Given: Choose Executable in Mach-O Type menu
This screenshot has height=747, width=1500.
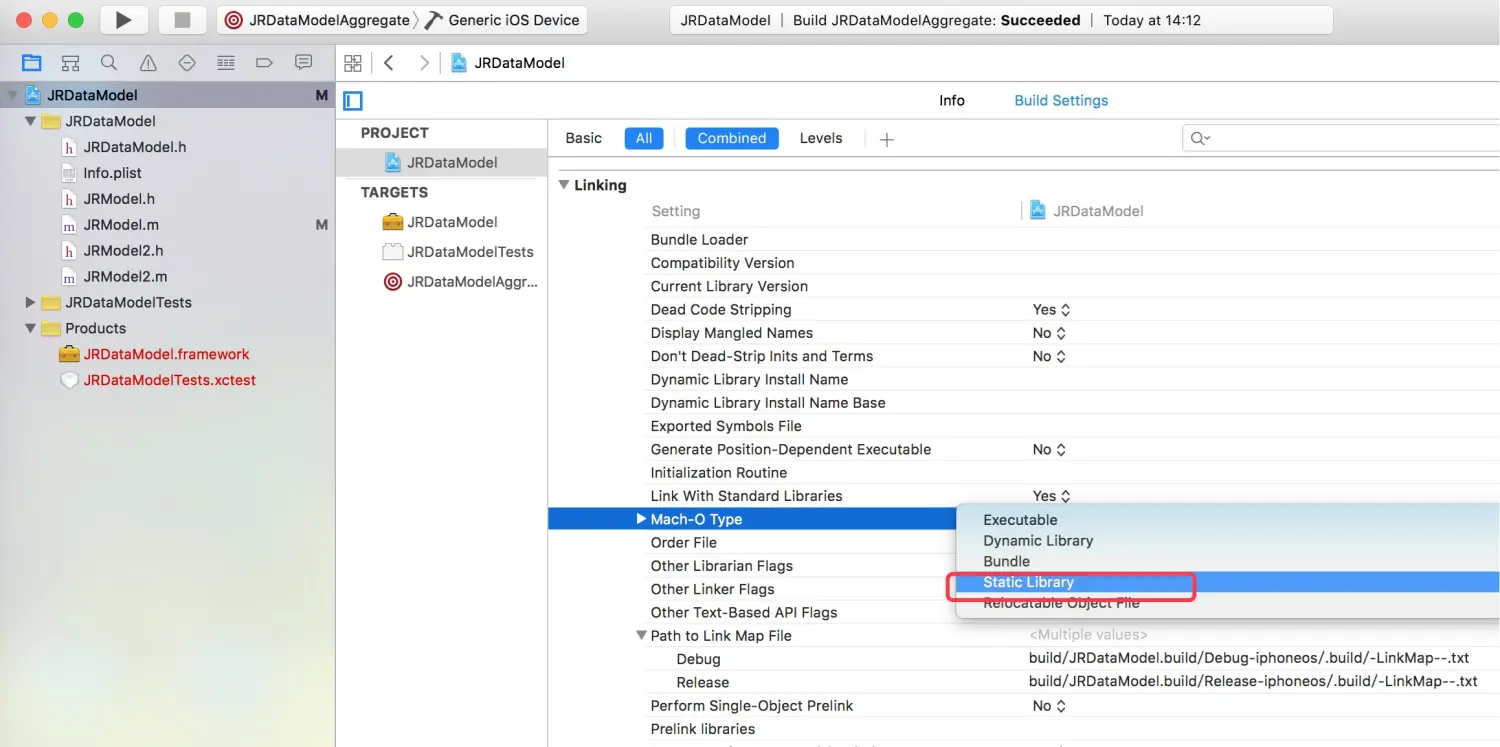Looking at the screenshot, I should click(x=1228, y=520).
